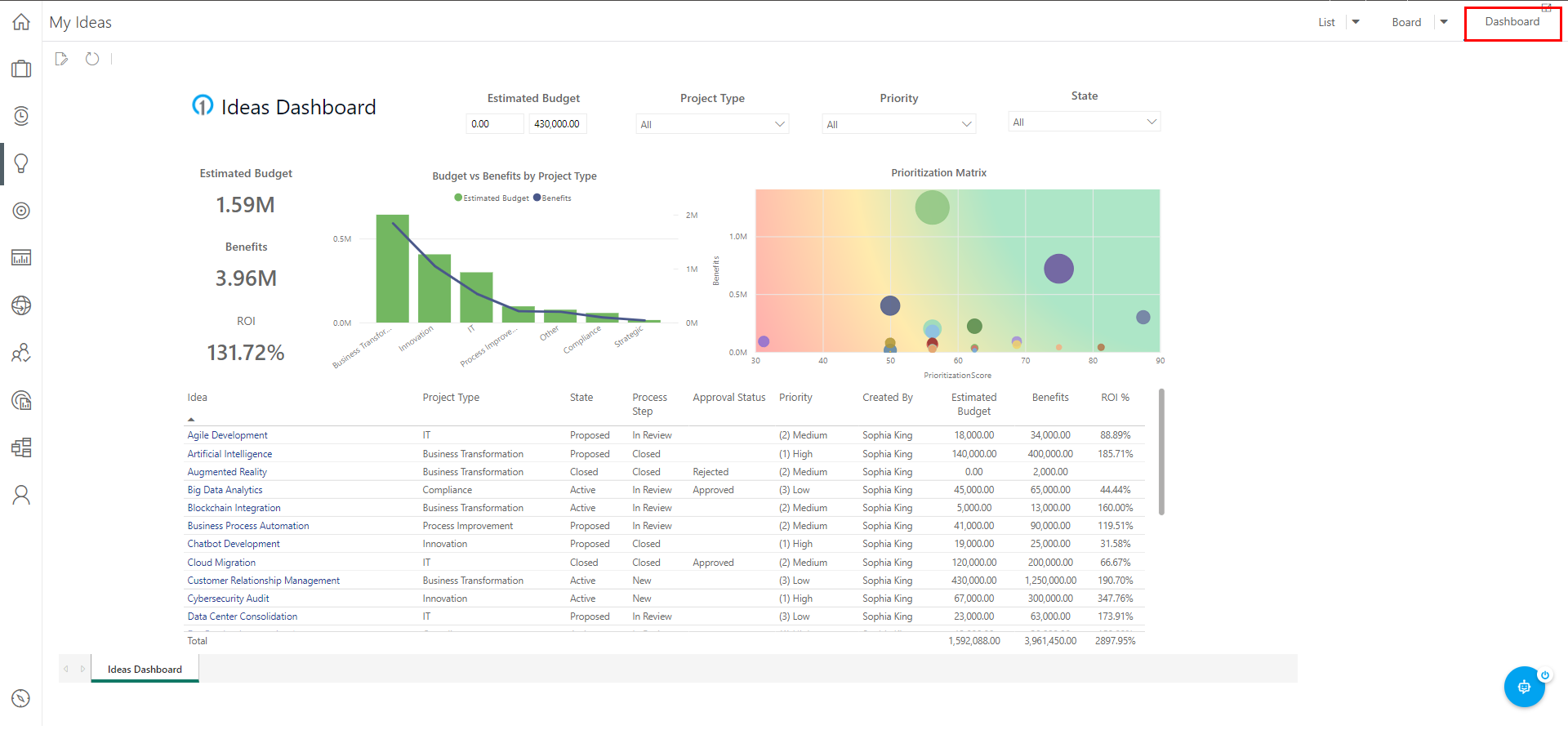The image size is (1568, 730).
Task: Open the chatbot assistant button
Action: click(x=1524, y=687)
